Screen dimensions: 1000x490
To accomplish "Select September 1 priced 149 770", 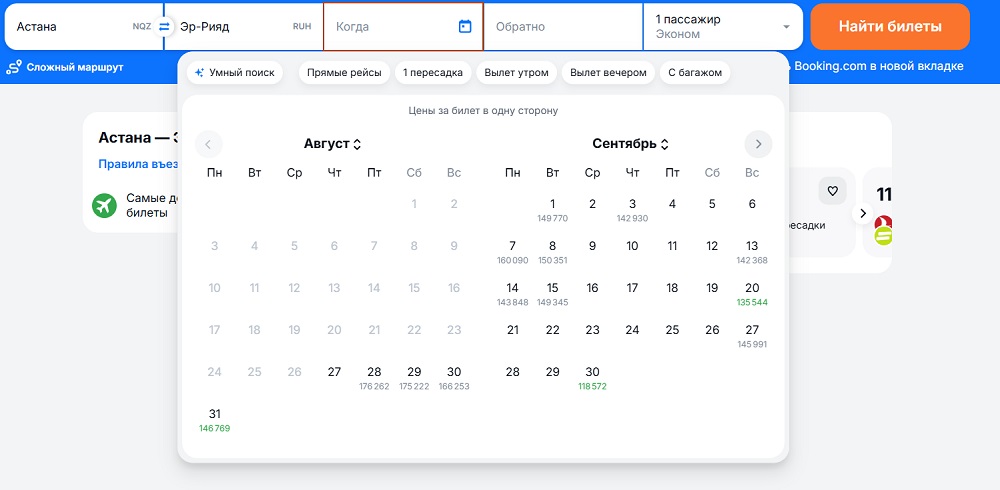I will [552, 209].
